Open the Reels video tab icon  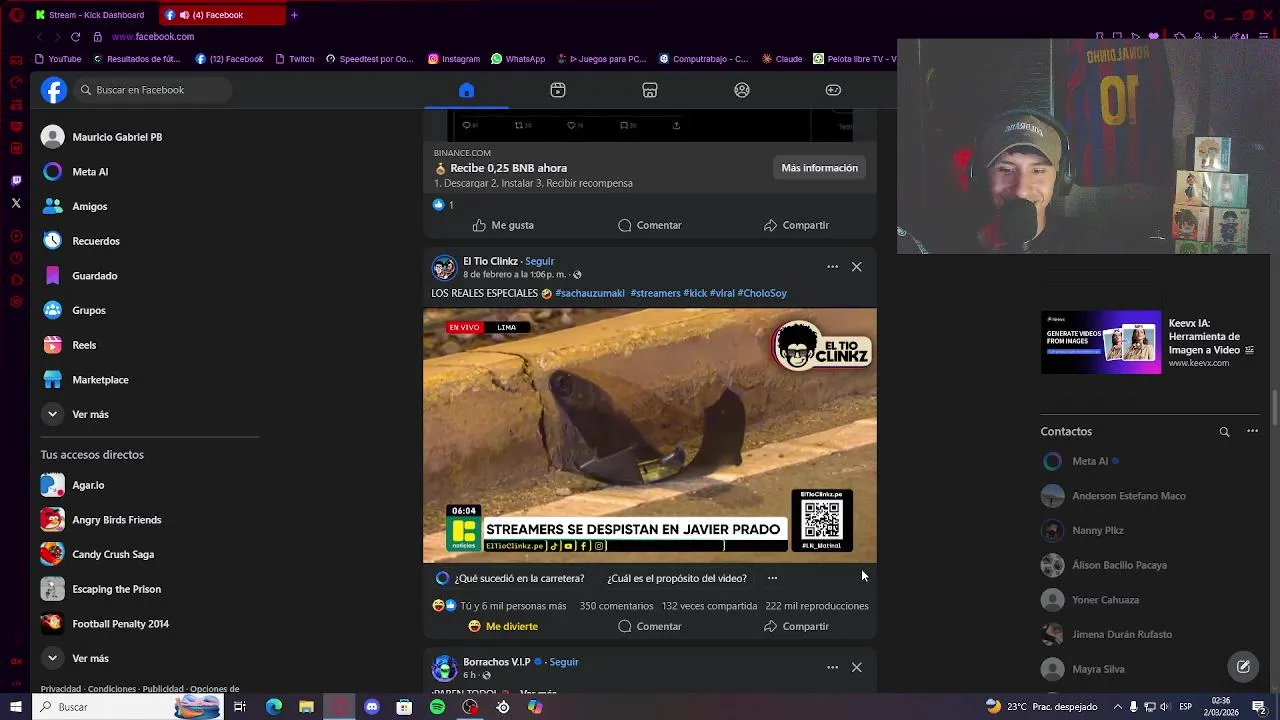pyautogui.click(x=558, y=90)
